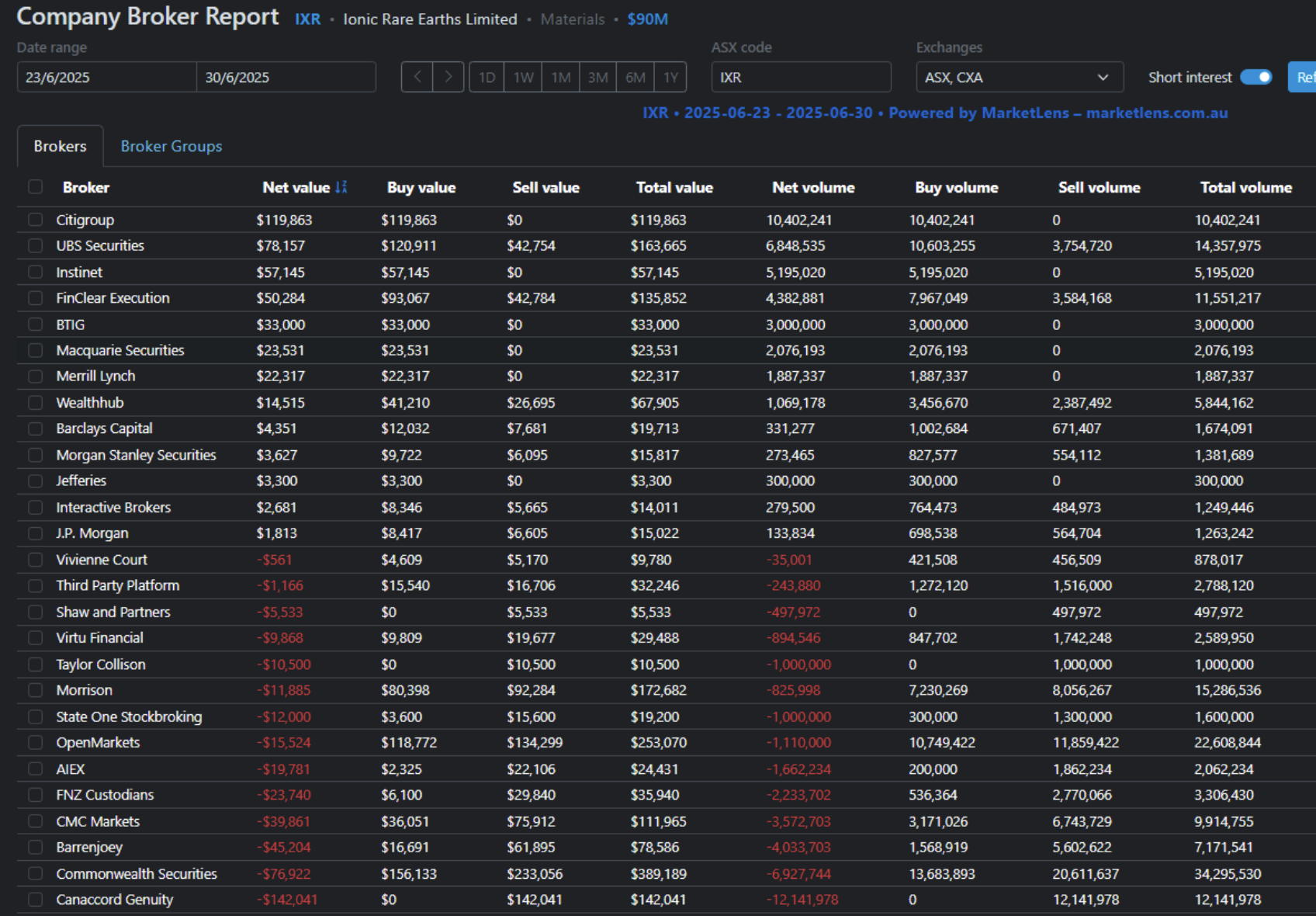Select the 1D range shortcut
The width and height of the screenshot is (1316, 916).
(487, 78)
